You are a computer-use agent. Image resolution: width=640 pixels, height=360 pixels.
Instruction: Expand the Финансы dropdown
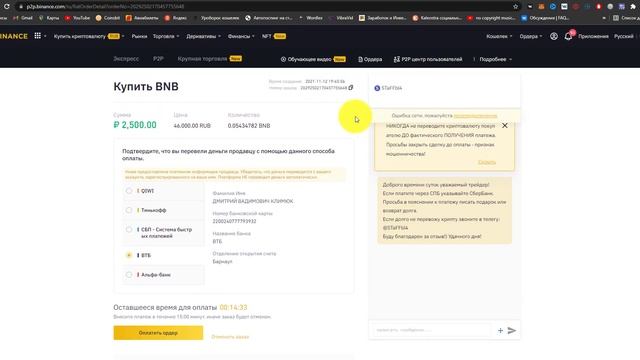click(x=241, y=36)
